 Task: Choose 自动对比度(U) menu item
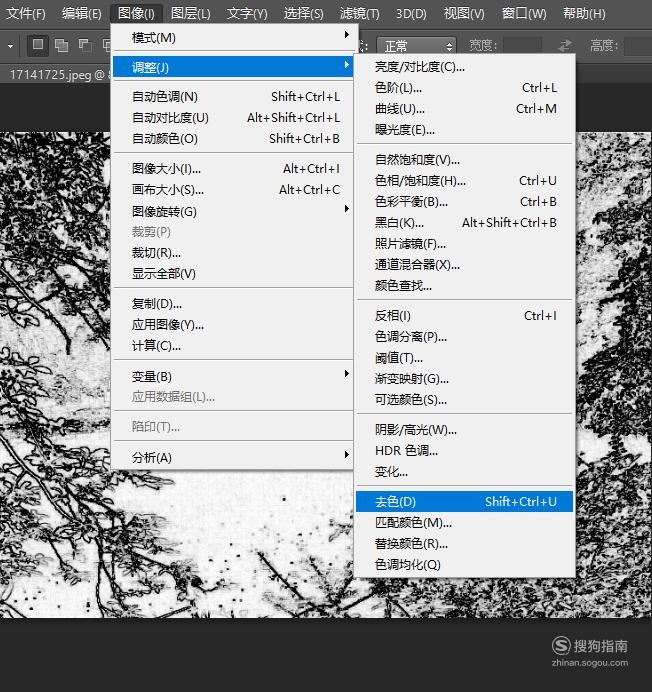pos(234,118)
